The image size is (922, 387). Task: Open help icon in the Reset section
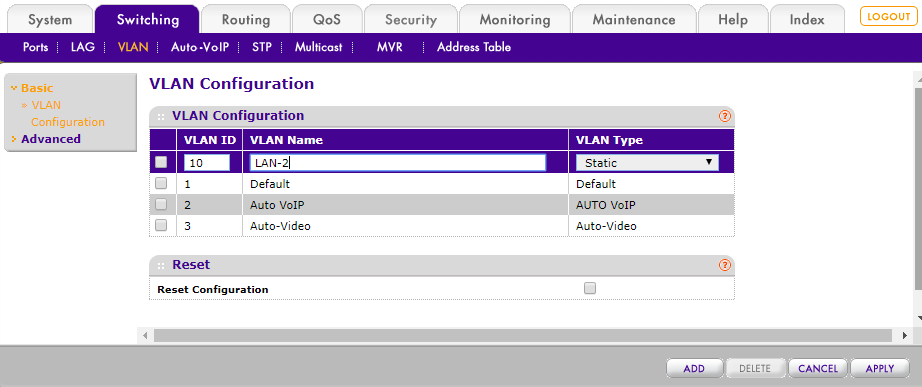(724, 265)
